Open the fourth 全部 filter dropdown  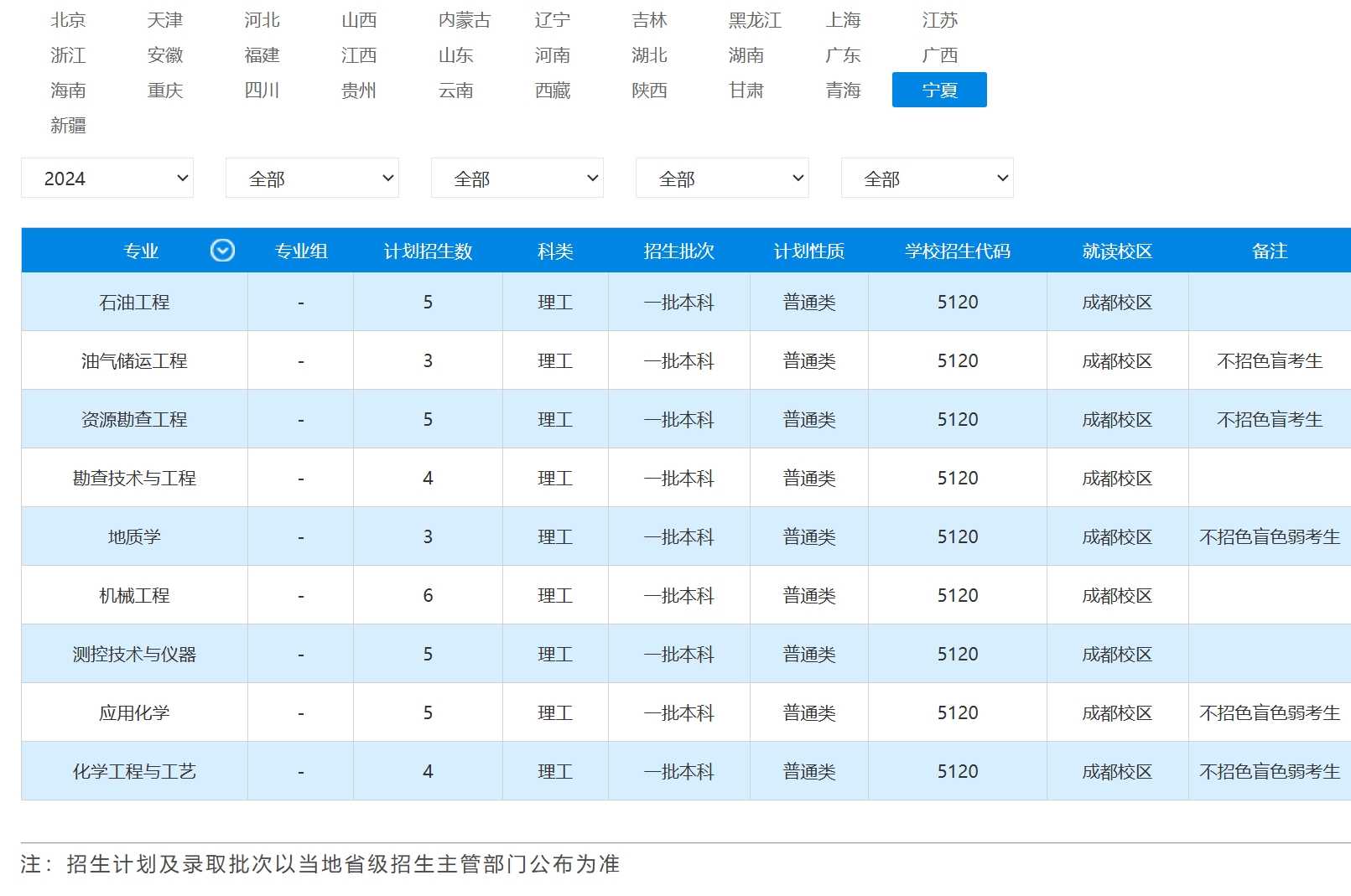pyautogui.click(x=722, y=178)
